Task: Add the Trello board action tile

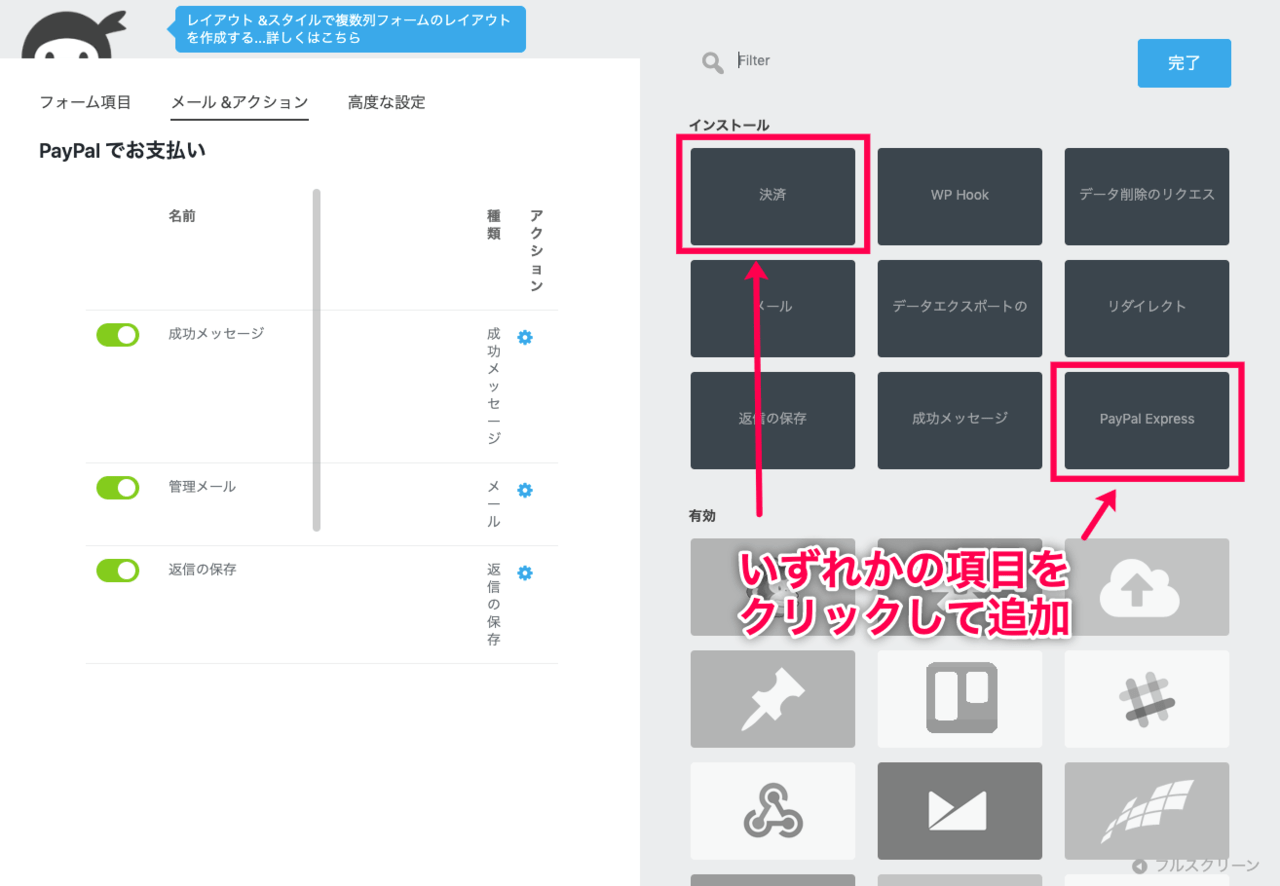Action: click(959, 699)
